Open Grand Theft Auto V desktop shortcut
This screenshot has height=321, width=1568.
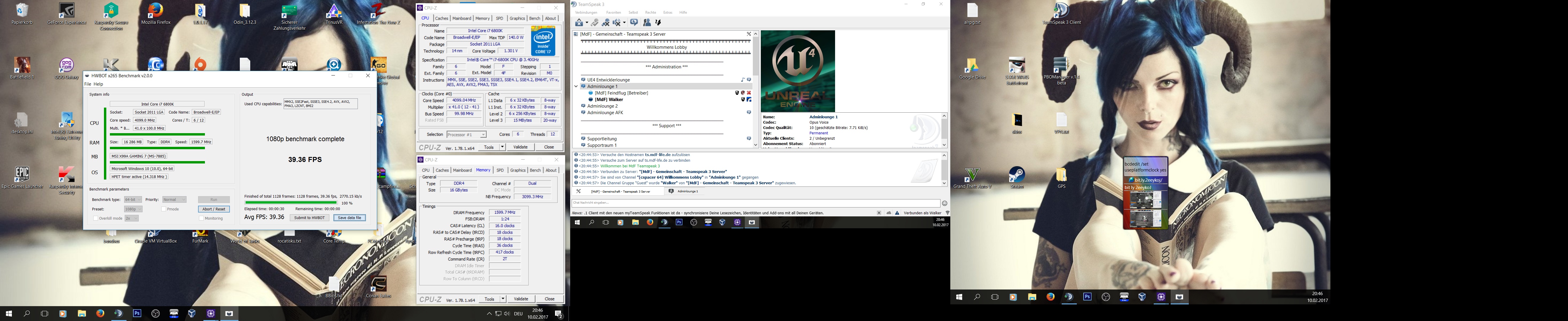point(972,178)
